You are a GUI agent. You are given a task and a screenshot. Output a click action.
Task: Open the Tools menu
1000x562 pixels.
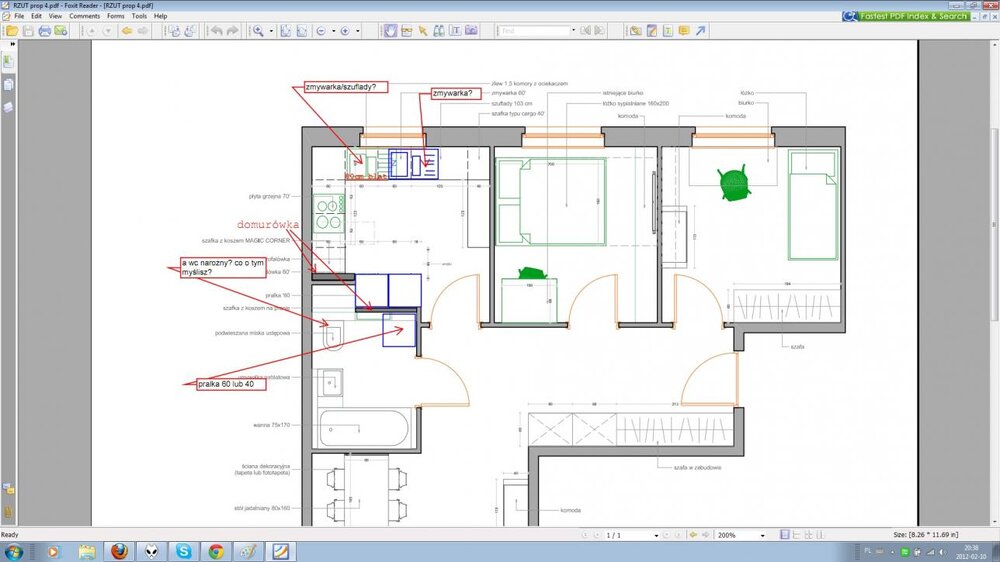[x=139, y=16]
